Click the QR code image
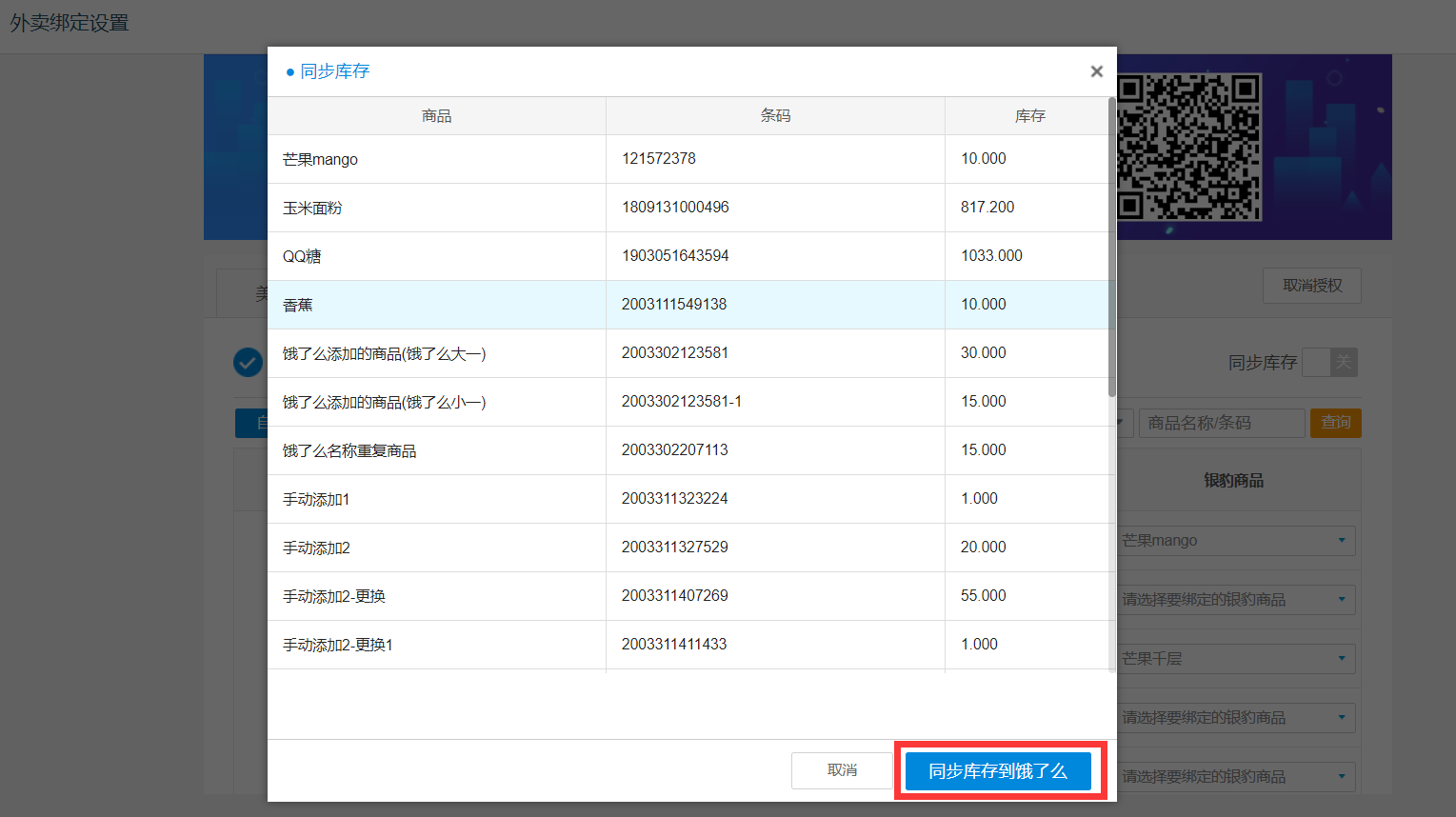The width and height of the screenshot is (1456, 817). [1188, 147]
